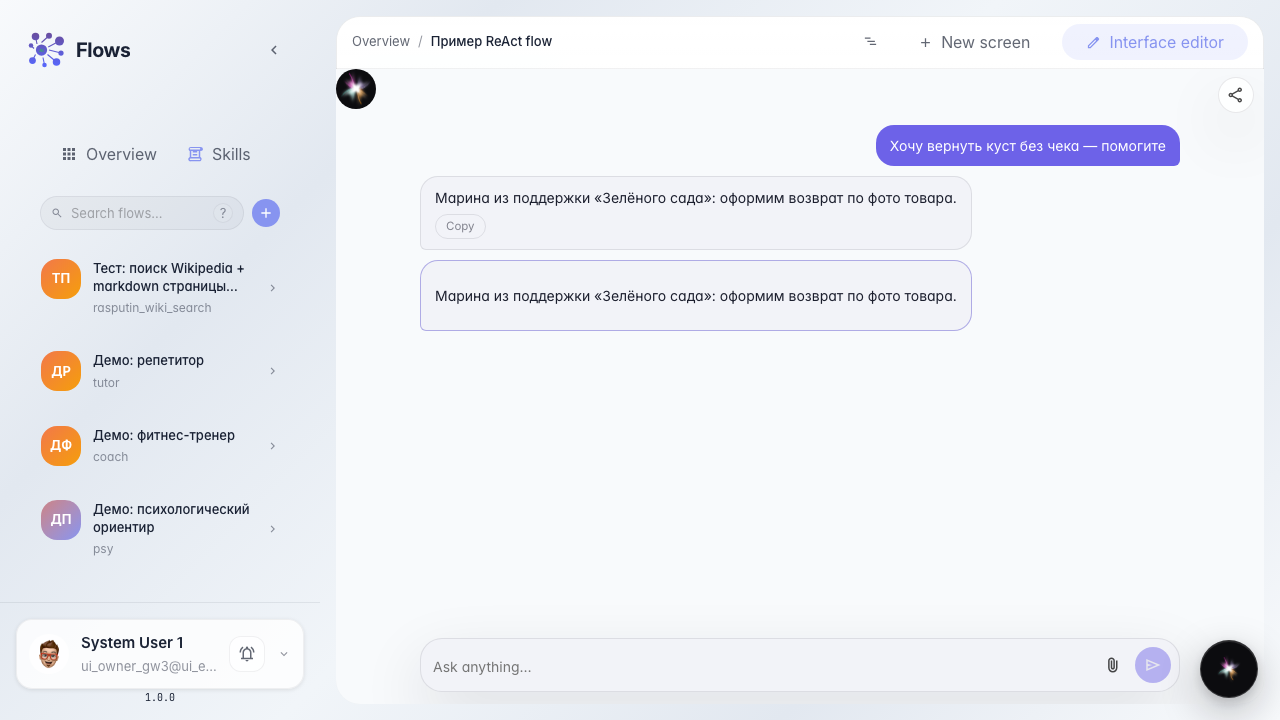Image resolution: width=1280 pixels, height=720 pixels.
Task: Open the Interface editor
Action: click(1155, 42)
